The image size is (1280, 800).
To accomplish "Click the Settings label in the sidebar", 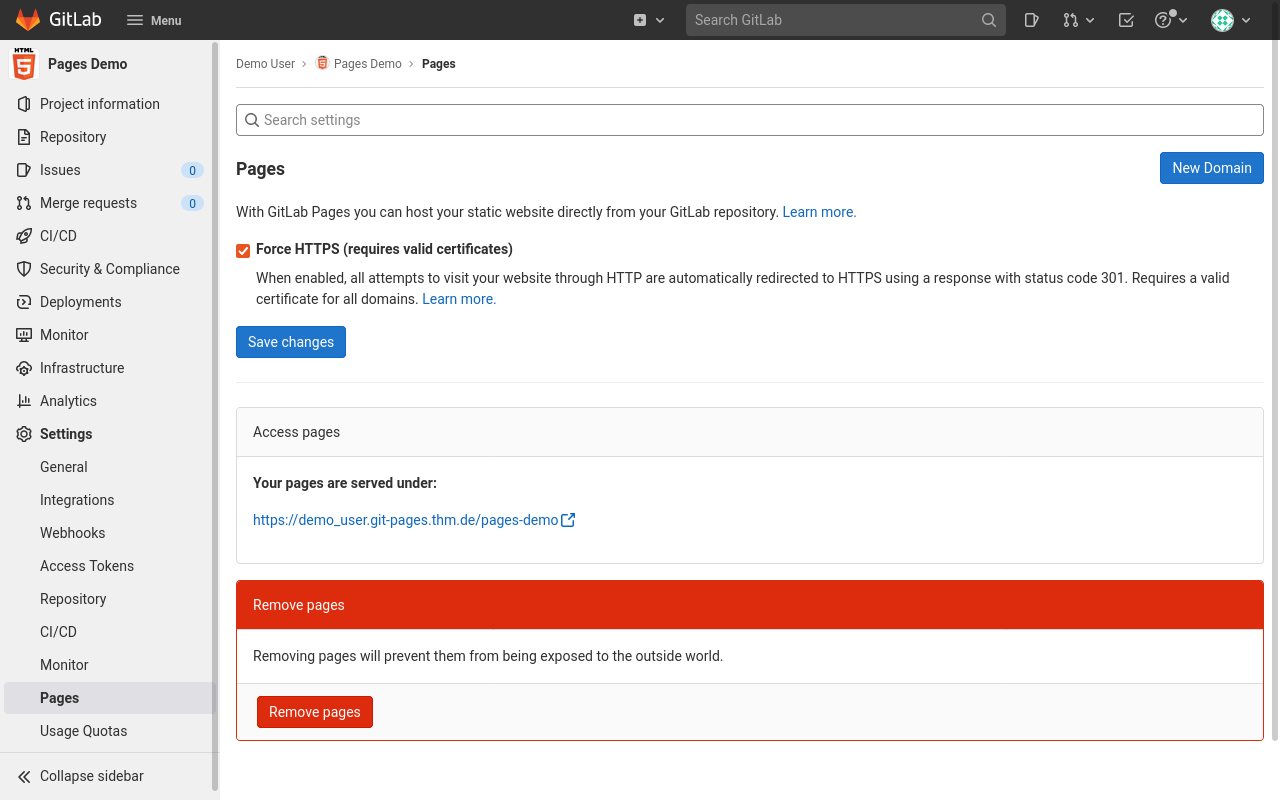I will pos(66,434).
